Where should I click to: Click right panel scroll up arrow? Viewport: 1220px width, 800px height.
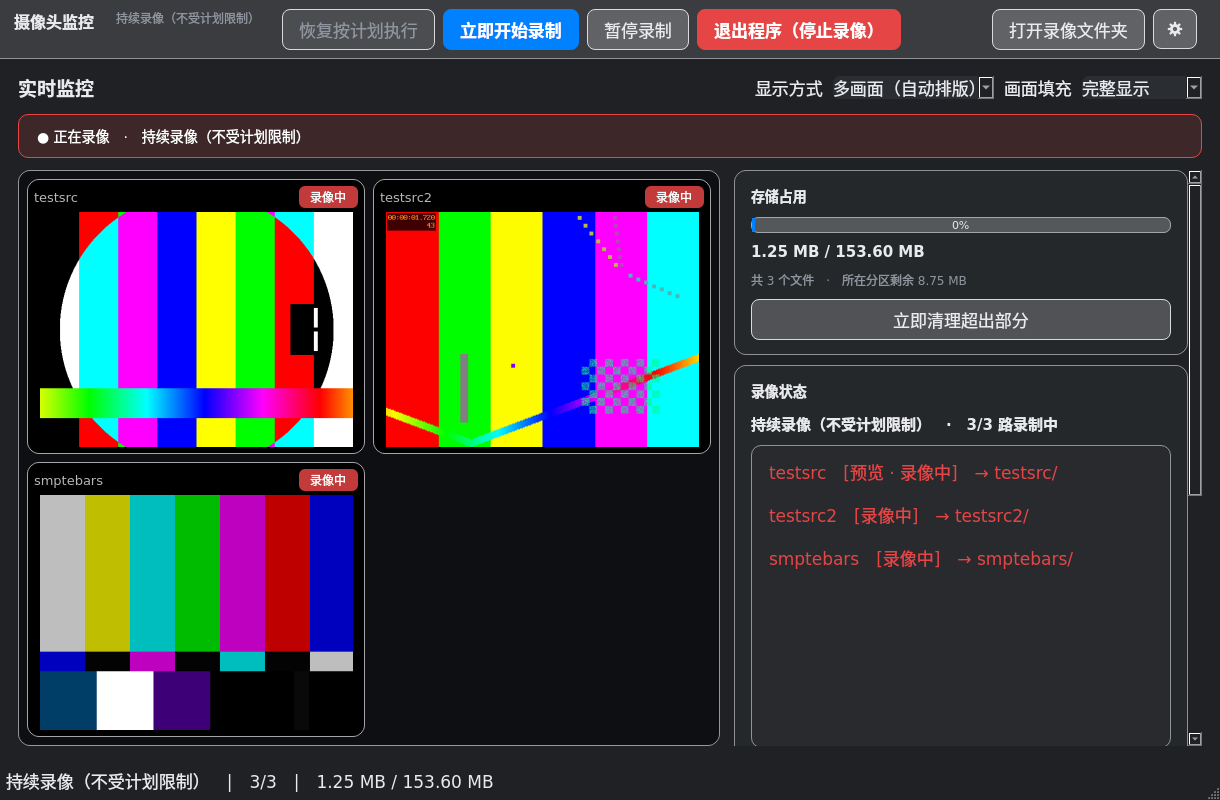[x=1195, y=177]
